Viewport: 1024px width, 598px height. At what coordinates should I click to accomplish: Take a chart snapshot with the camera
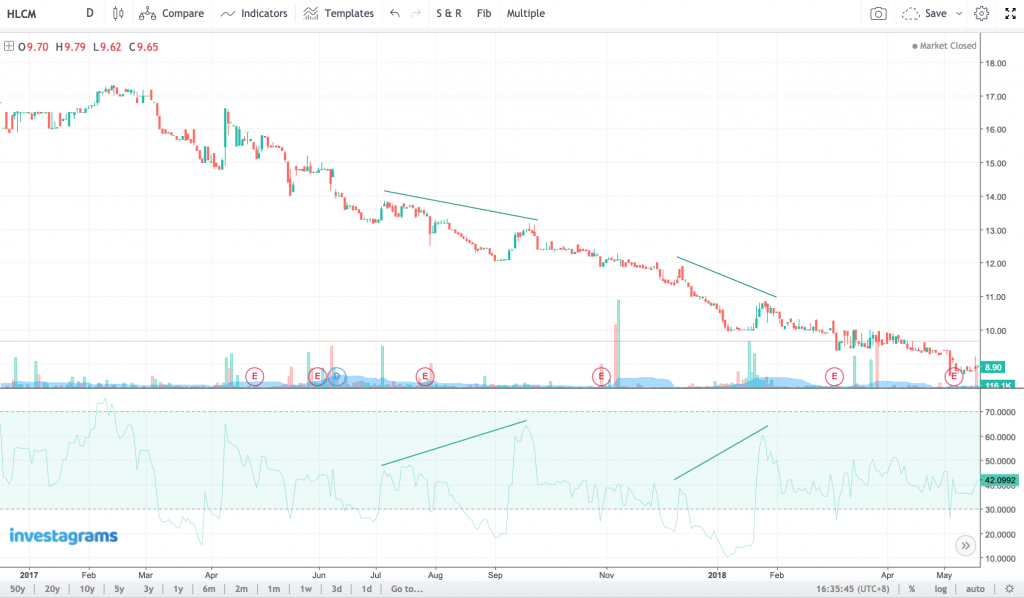pos(880,13)
